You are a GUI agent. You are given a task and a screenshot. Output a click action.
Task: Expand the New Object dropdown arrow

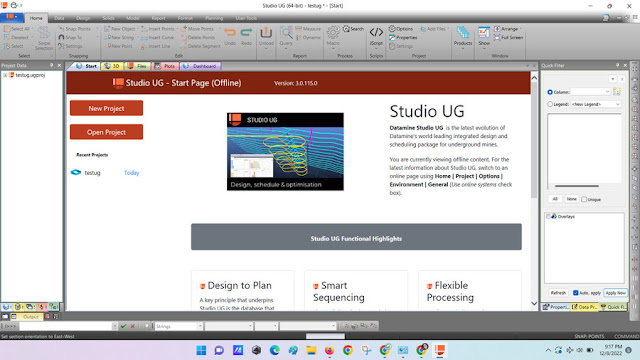[x=137, y=29]
